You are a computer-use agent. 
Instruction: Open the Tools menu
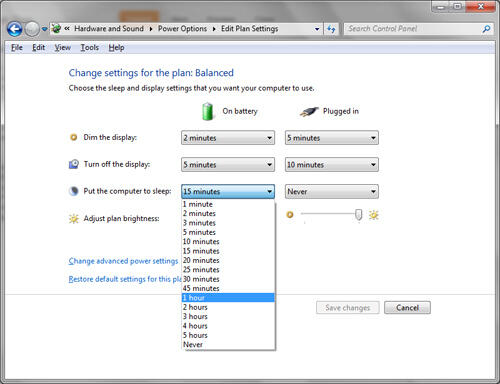tap(90, 48)
